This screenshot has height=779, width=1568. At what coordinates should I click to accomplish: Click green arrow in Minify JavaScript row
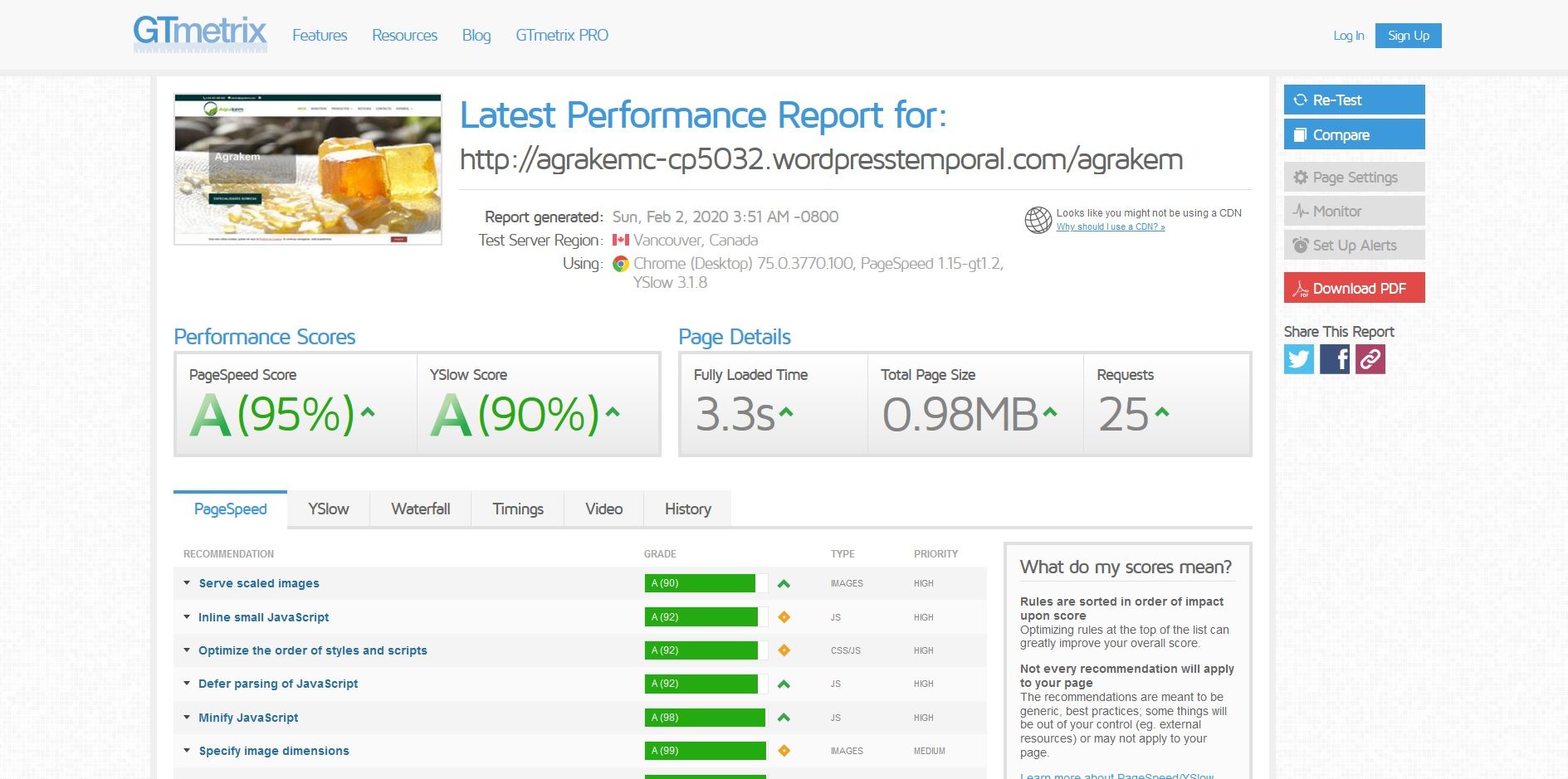[x=784, y=718]
